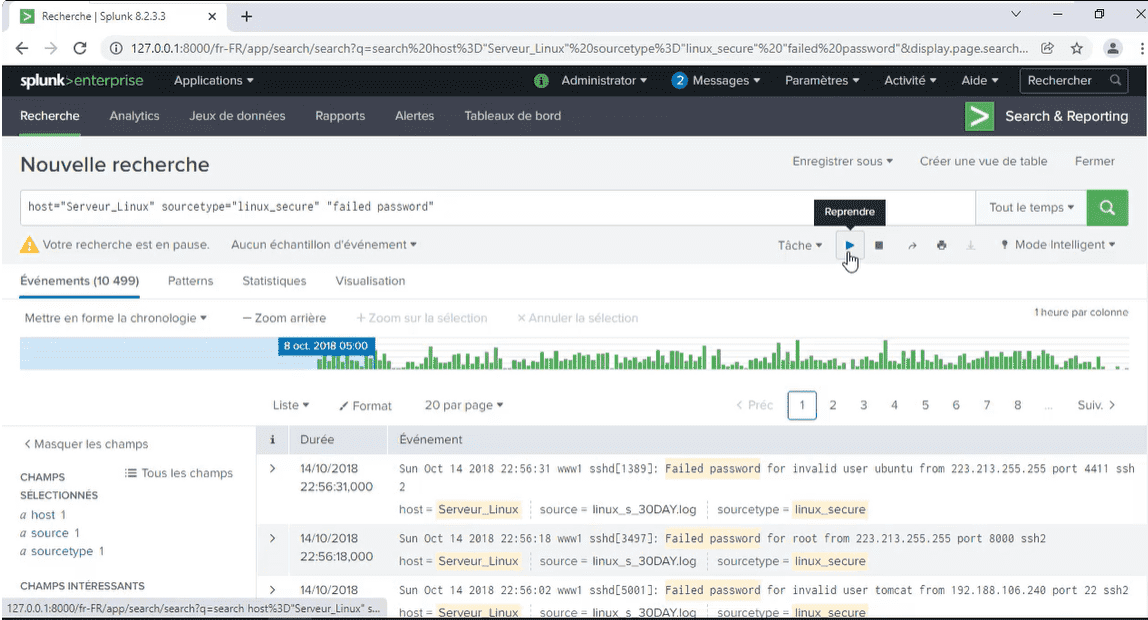
Task: Click the selected field host
Action: pyautogui.click(x=42, y=515)
